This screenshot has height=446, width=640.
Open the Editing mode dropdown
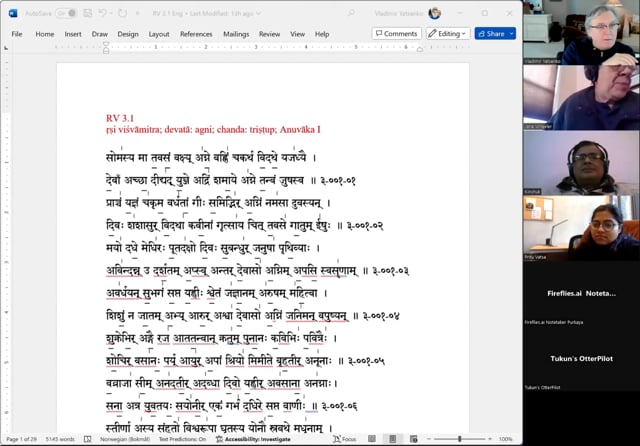tap(448, 33)
